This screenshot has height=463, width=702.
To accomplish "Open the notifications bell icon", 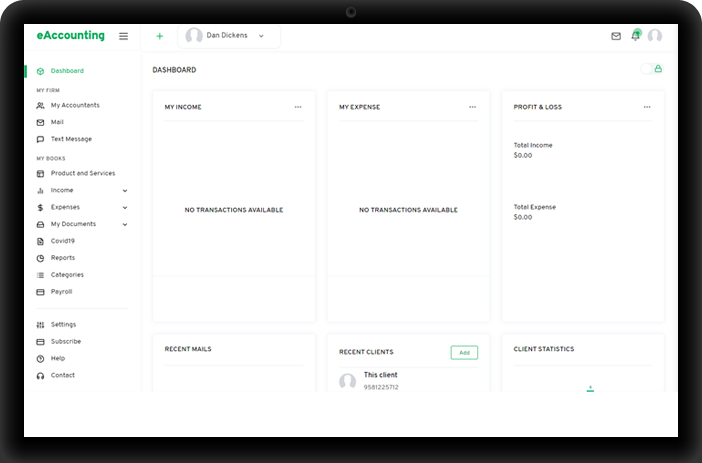I will pyautogui.click(x=636, y=35).
